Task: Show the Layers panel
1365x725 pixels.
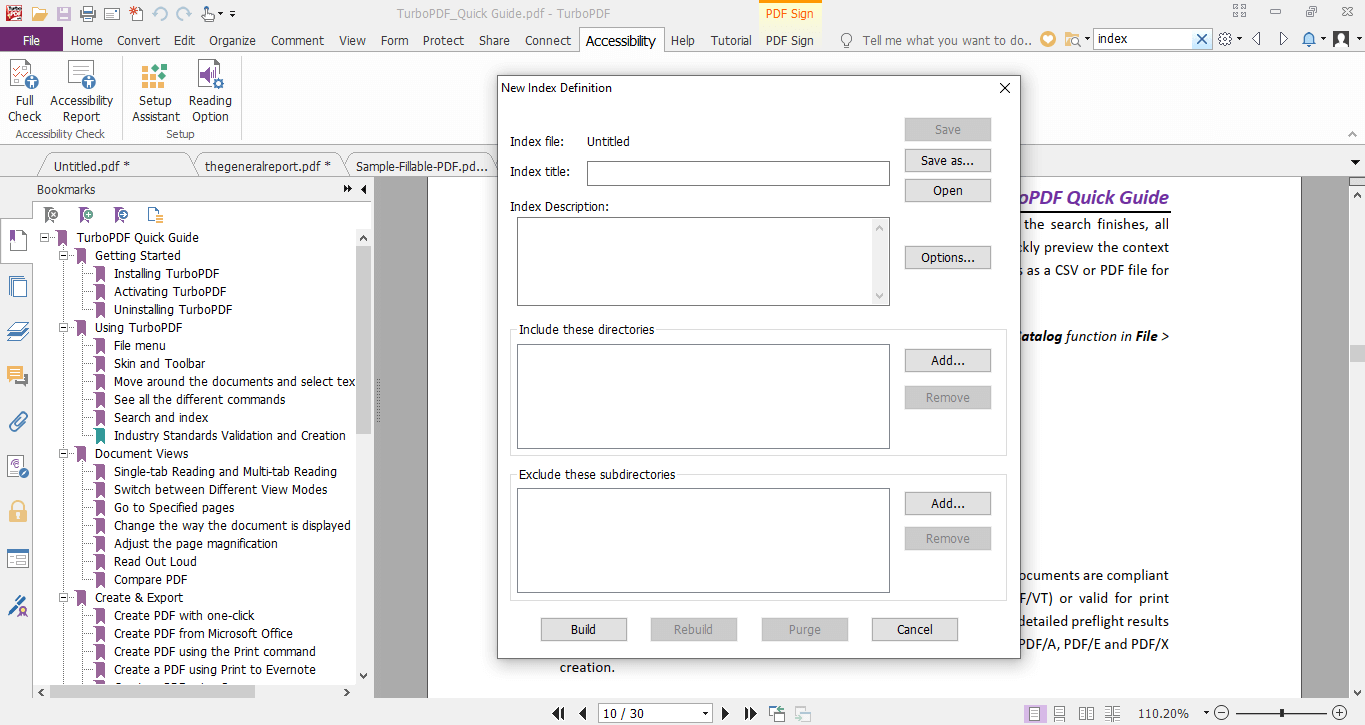Action: click(x=17, y=331)
